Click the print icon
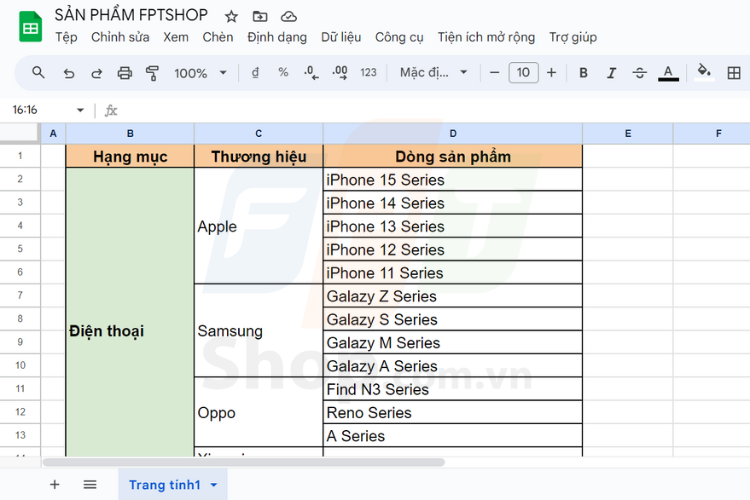The height and width of the screenshot is (500, 750). click(125, 73)
